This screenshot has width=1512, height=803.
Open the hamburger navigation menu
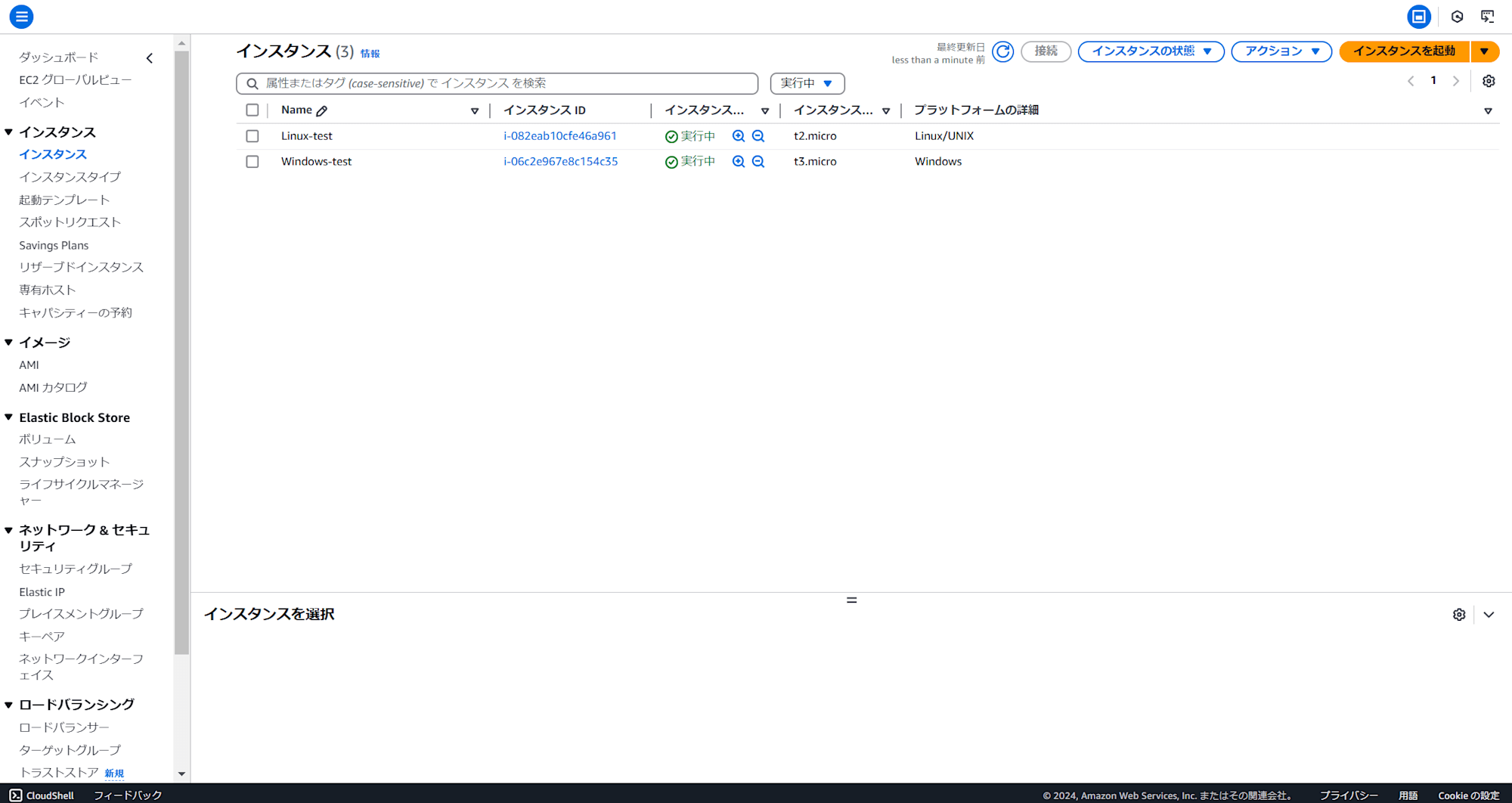pyautogui.click(x=21, y=16)
